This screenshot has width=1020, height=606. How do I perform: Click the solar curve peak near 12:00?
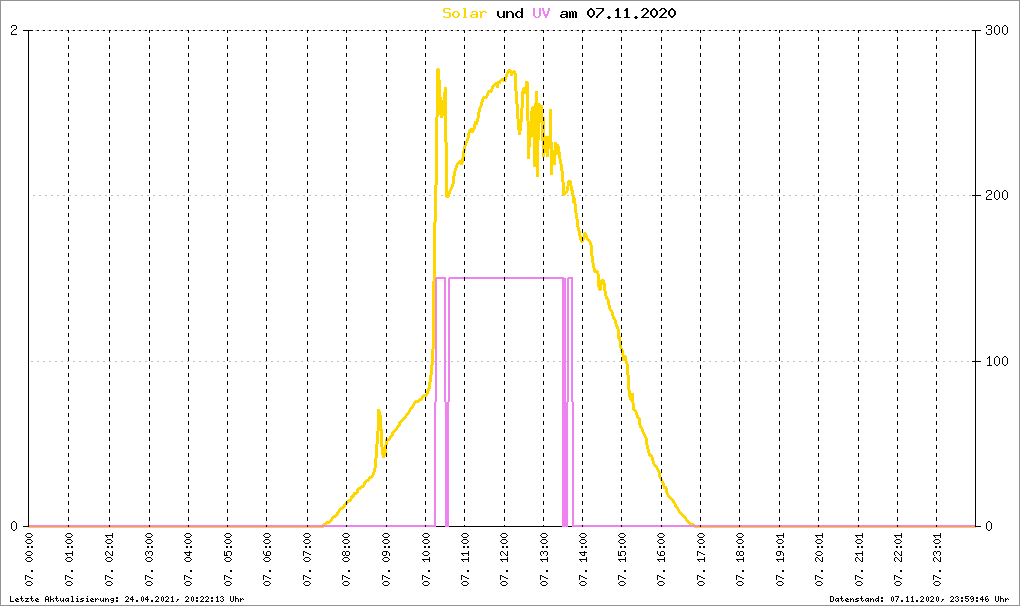(510, 71)
